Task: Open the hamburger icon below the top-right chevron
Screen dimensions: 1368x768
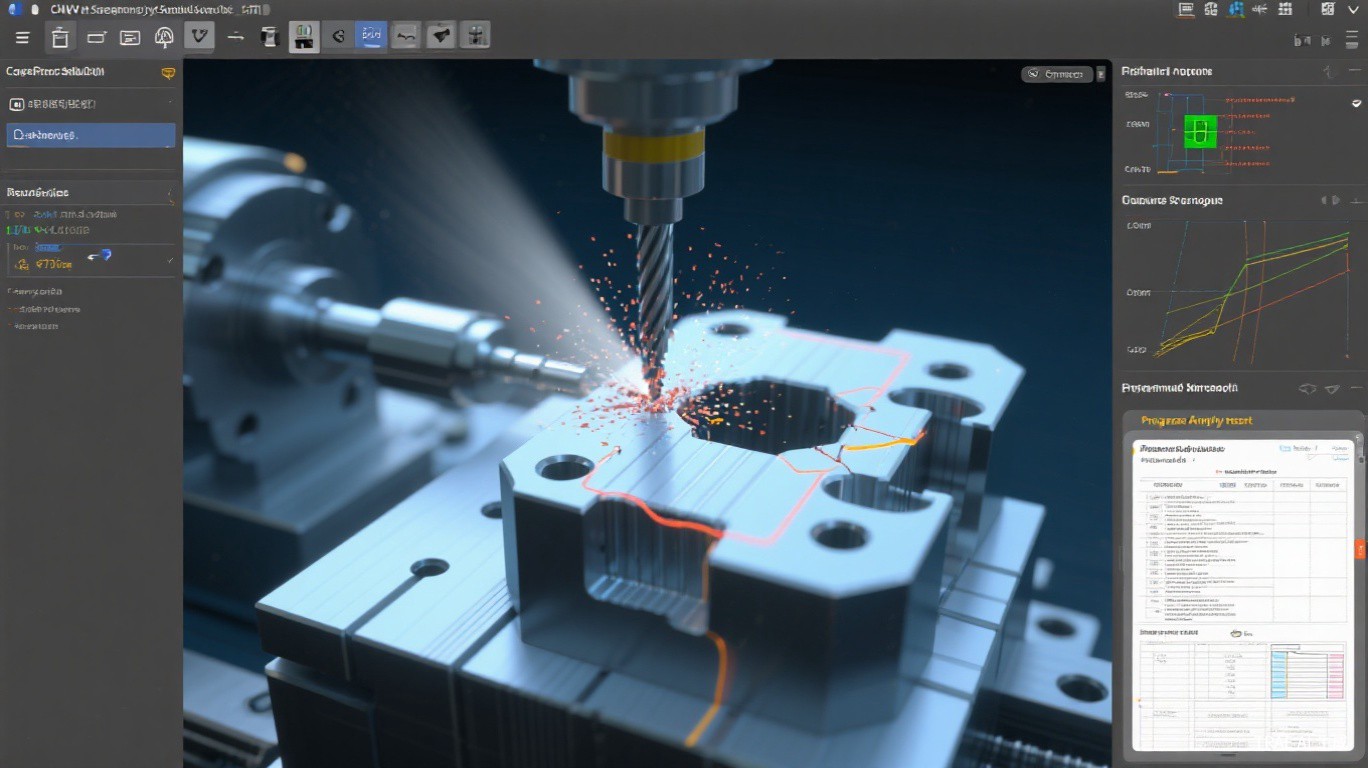Action: tap(1353, 40)
